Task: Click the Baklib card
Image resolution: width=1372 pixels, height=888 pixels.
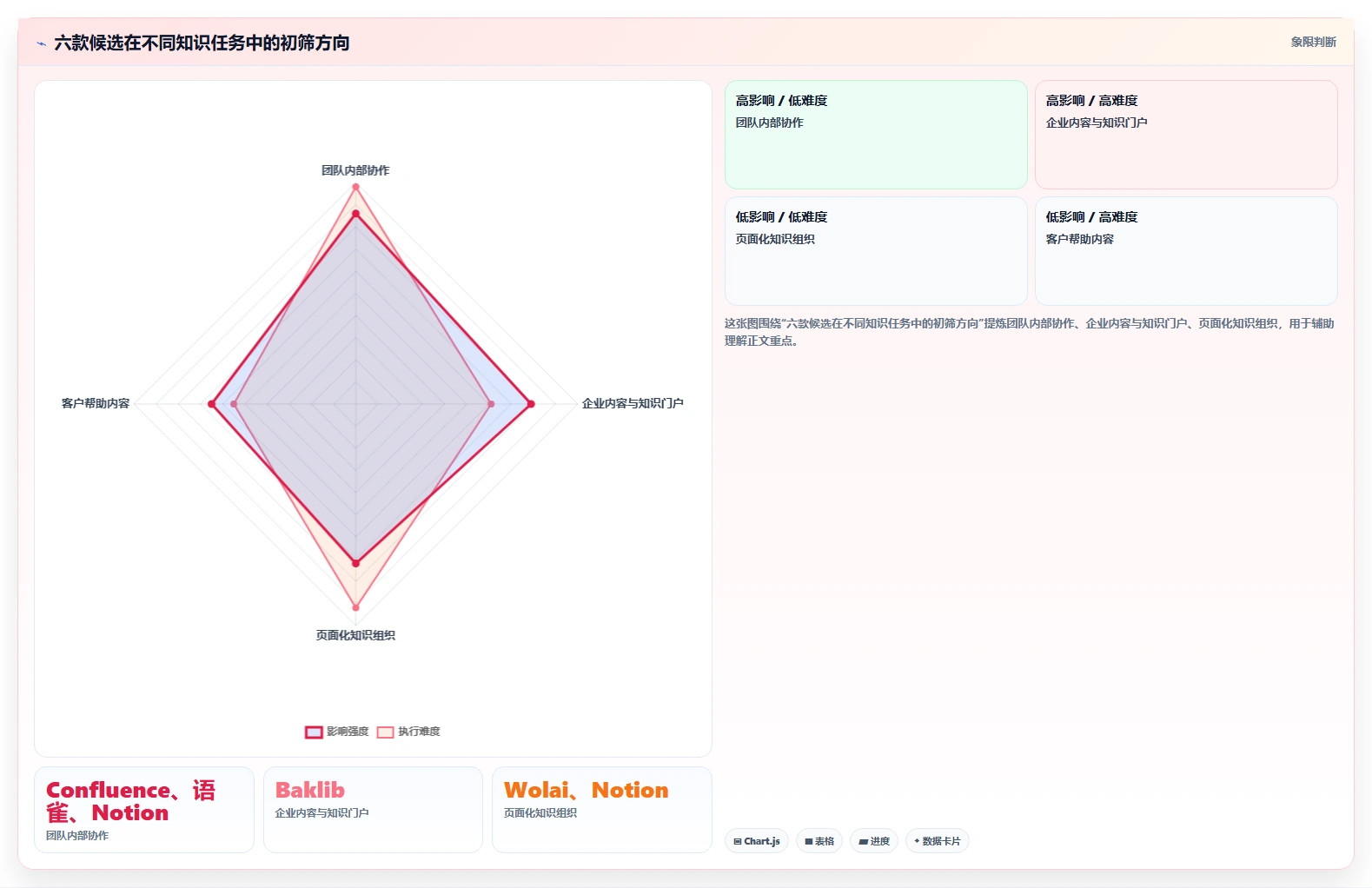Action: click(x=373, y=810)
